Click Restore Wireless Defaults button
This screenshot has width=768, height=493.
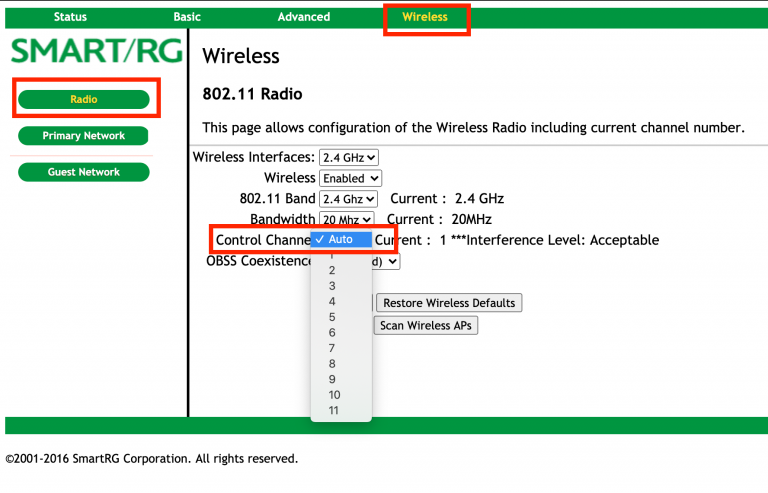point(449,303)
